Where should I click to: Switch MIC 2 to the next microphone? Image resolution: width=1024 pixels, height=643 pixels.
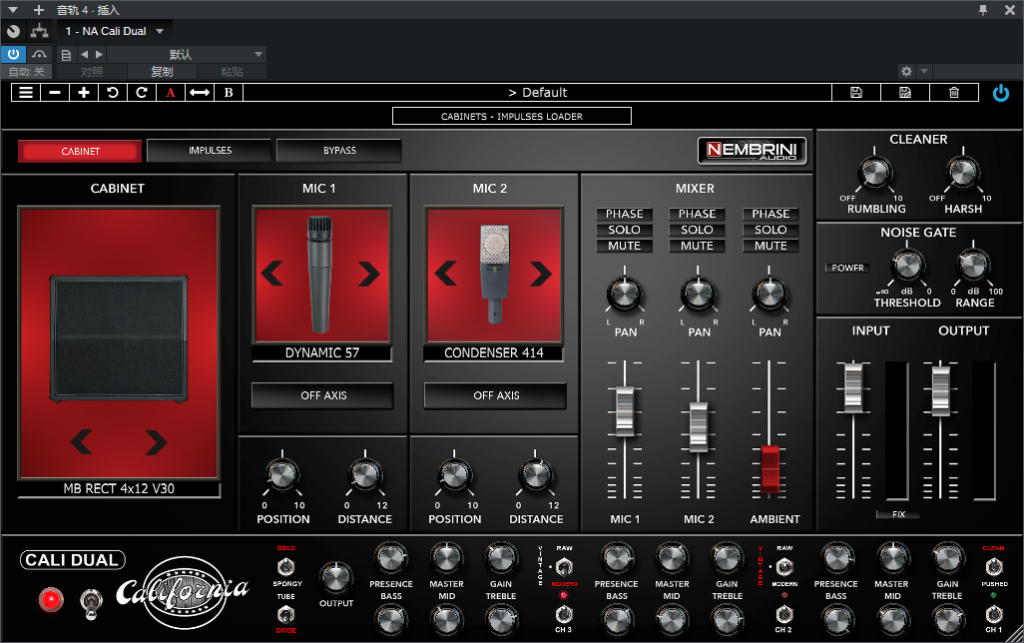click(541, 274)
